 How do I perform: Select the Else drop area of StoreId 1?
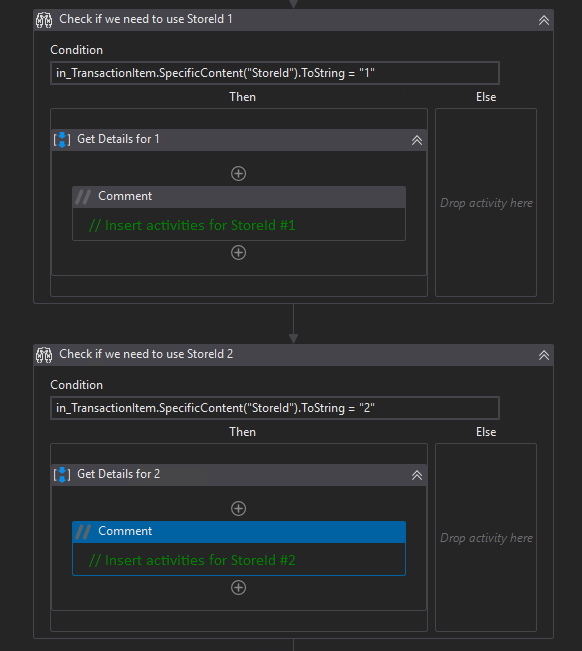click(486, 203)
